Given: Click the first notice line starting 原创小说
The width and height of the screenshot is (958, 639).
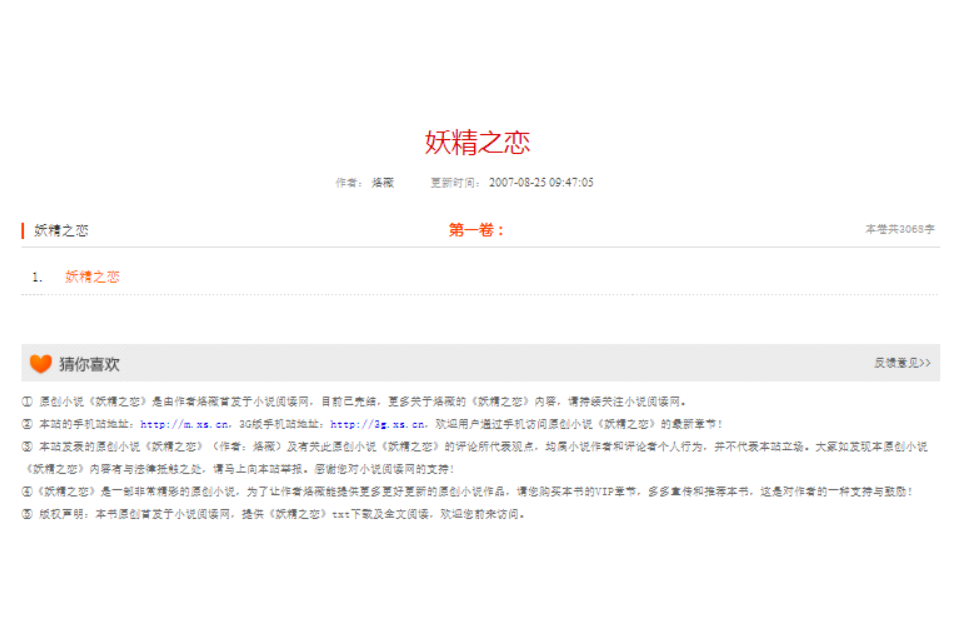Looking at the screenshot, I should (354, 401).
